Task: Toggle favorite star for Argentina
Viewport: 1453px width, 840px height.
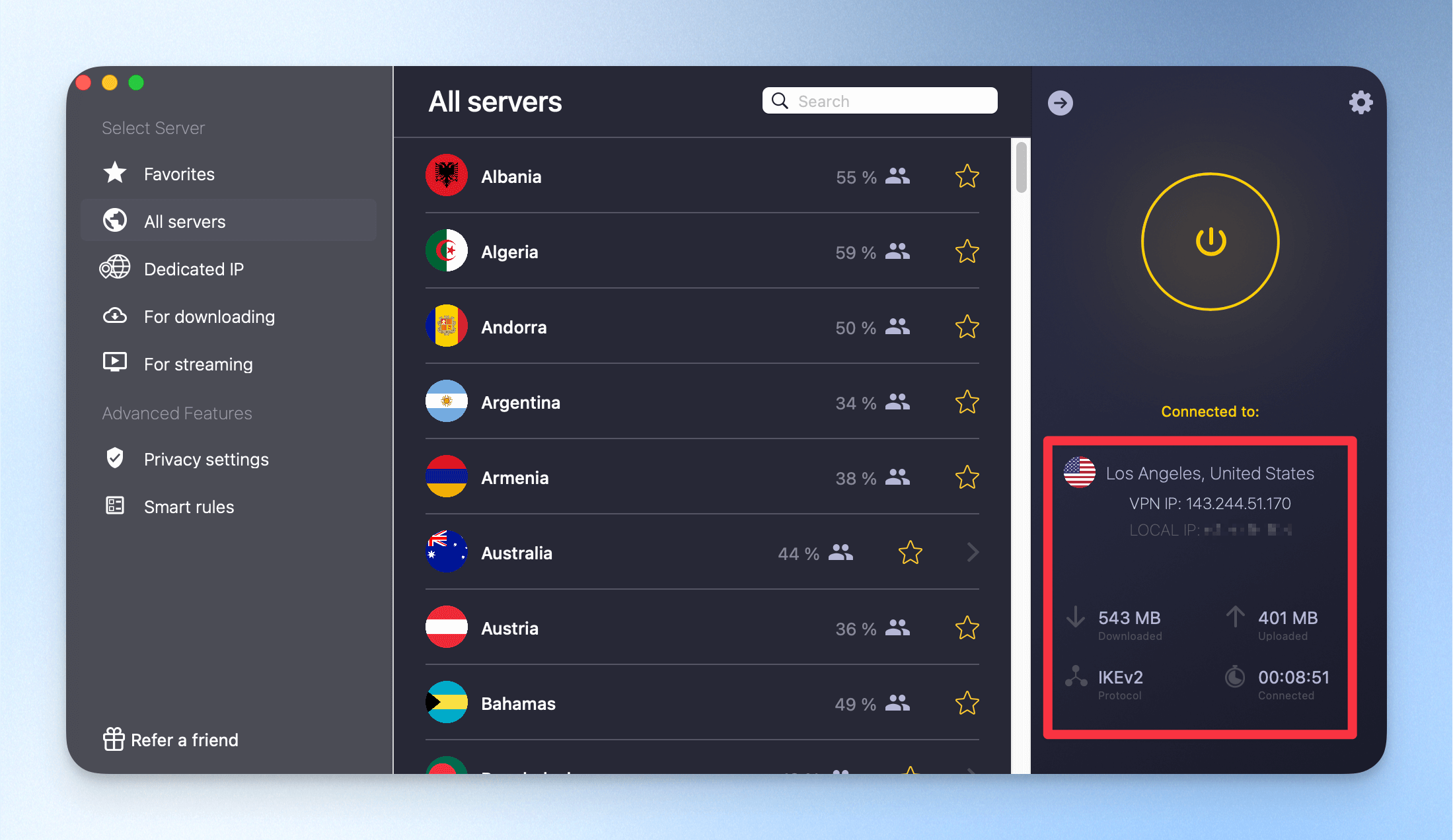Action: pyautogui.click(x=967, y=402)
